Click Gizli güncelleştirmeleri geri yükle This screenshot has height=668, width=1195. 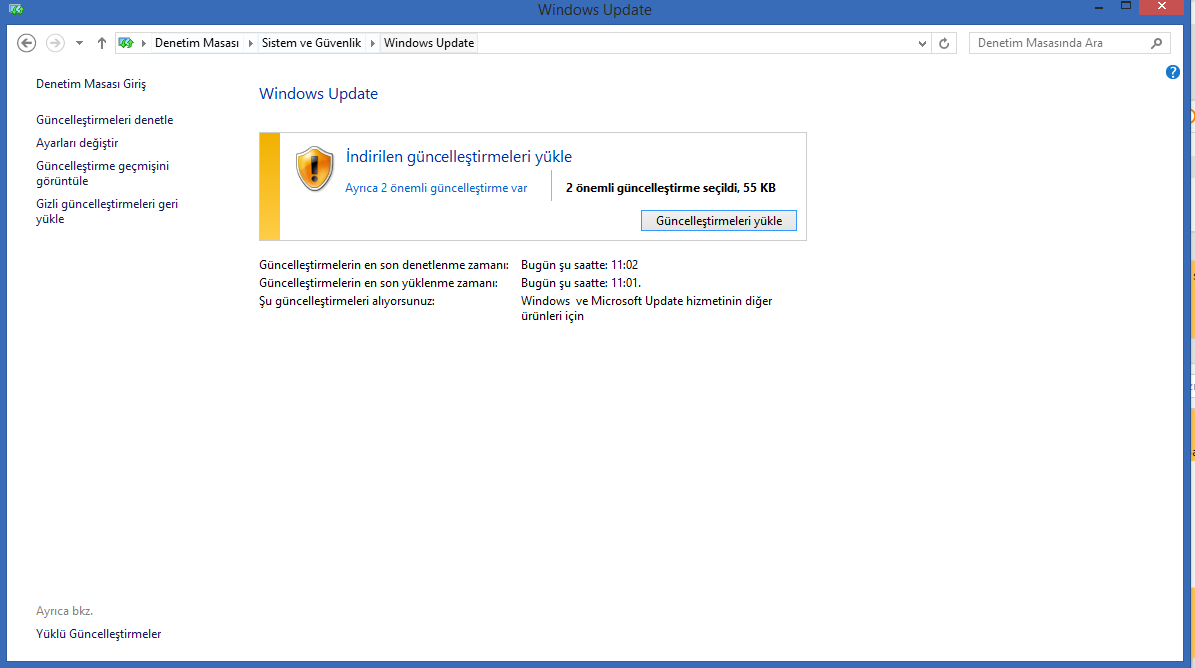coord(107,211)
